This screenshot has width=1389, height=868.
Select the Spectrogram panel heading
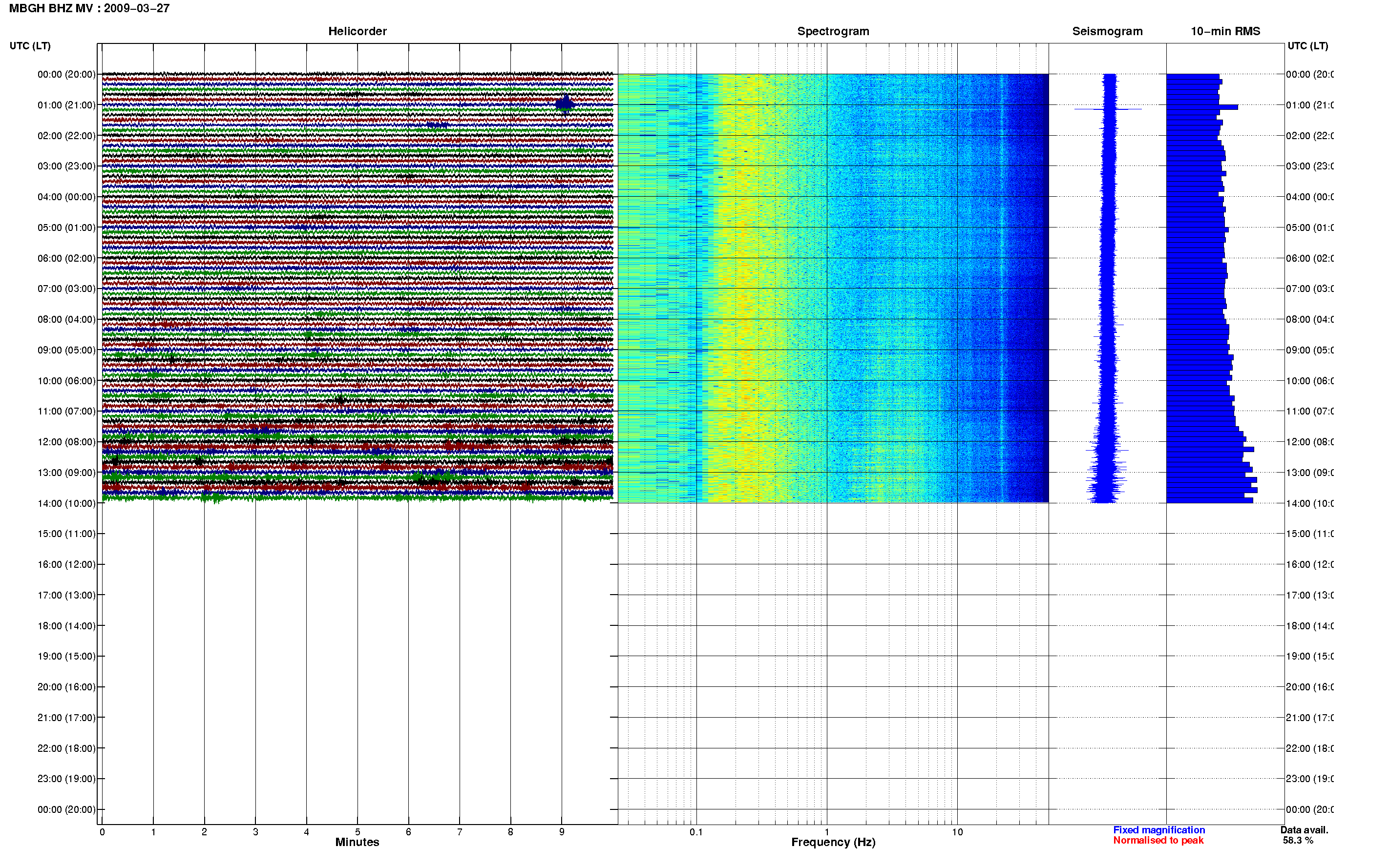pos(833,32)
